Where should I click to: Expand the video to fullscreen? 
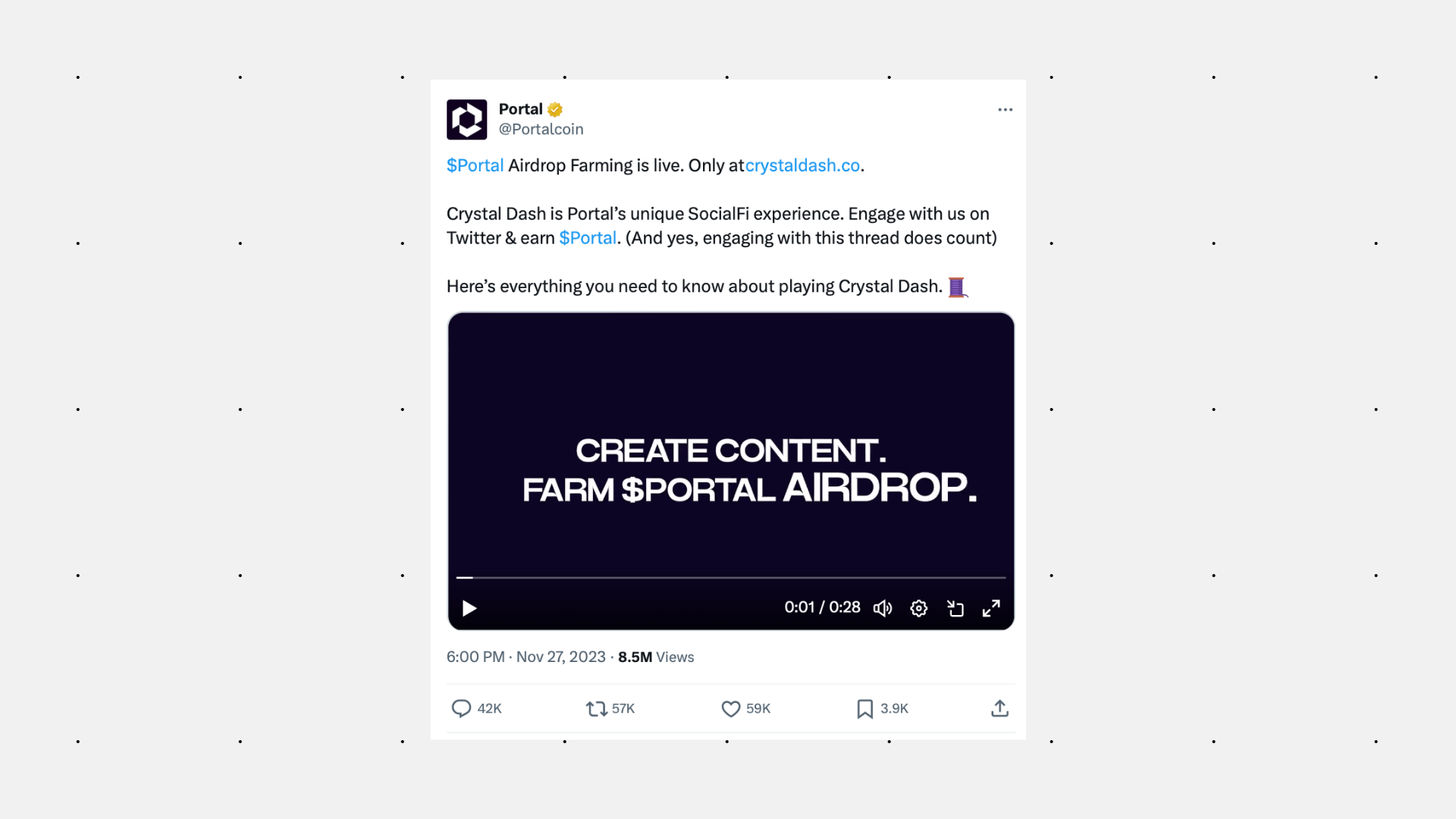[991, 608]
